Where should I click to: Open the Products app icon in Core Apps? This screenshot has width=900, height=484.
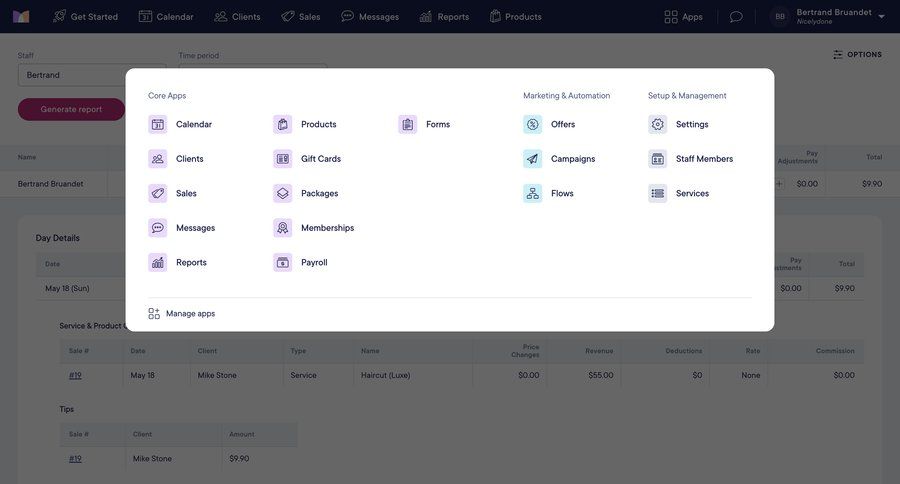pyautogui.click(x=282, y=124)
